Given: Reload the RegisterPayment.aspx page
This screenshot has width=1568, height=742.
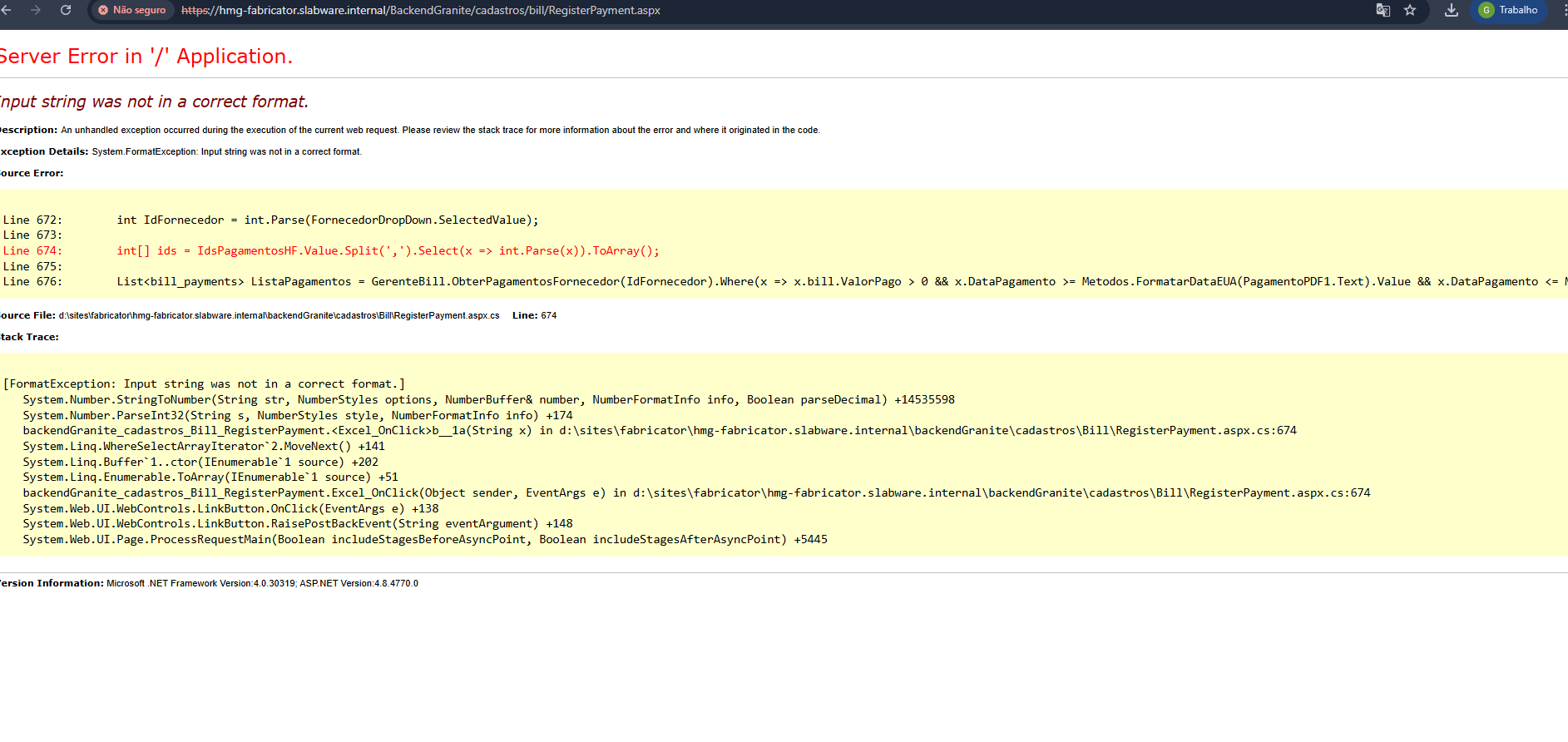Looking at the screenshot, I should point(66,10).
